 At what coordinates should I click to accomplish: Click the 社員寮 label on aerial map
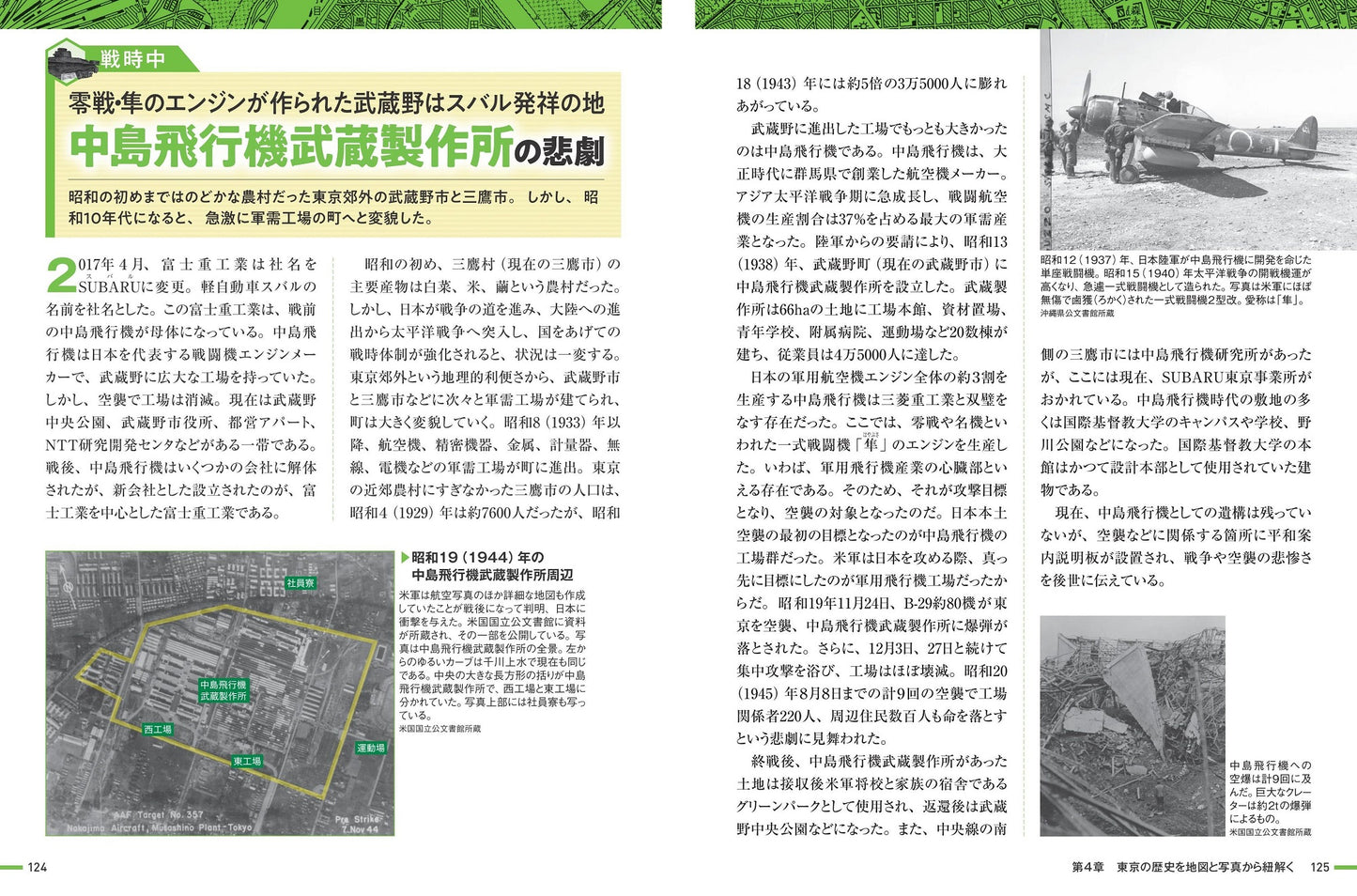tap(301, 583)
